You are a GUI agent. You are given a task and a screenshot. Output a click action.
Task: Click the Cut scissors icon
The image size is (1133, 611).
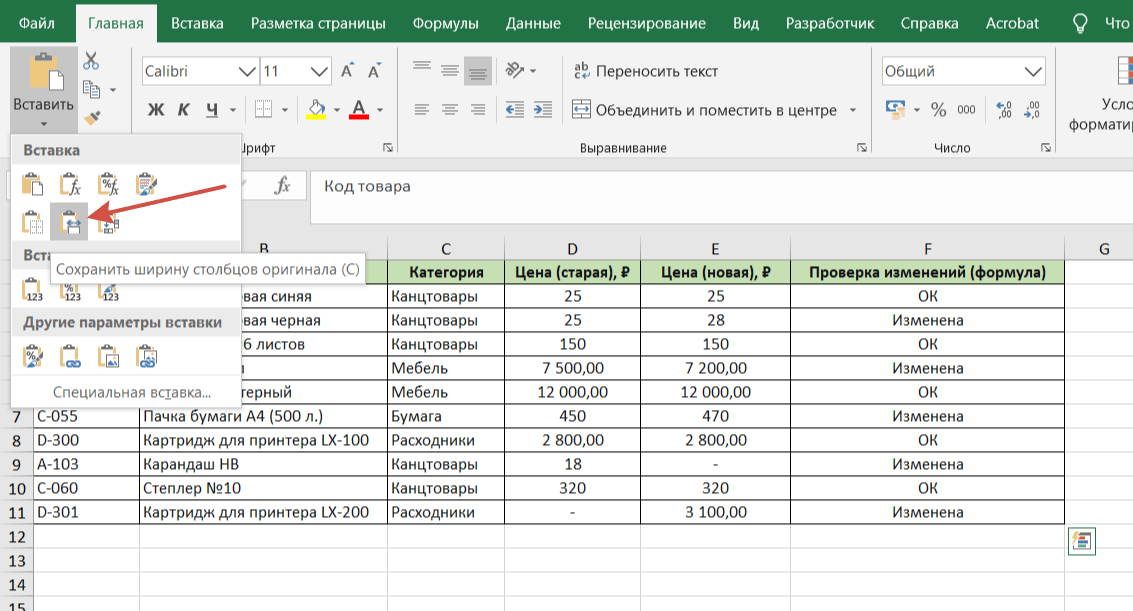pyautogui.click(x=91, y=61)
